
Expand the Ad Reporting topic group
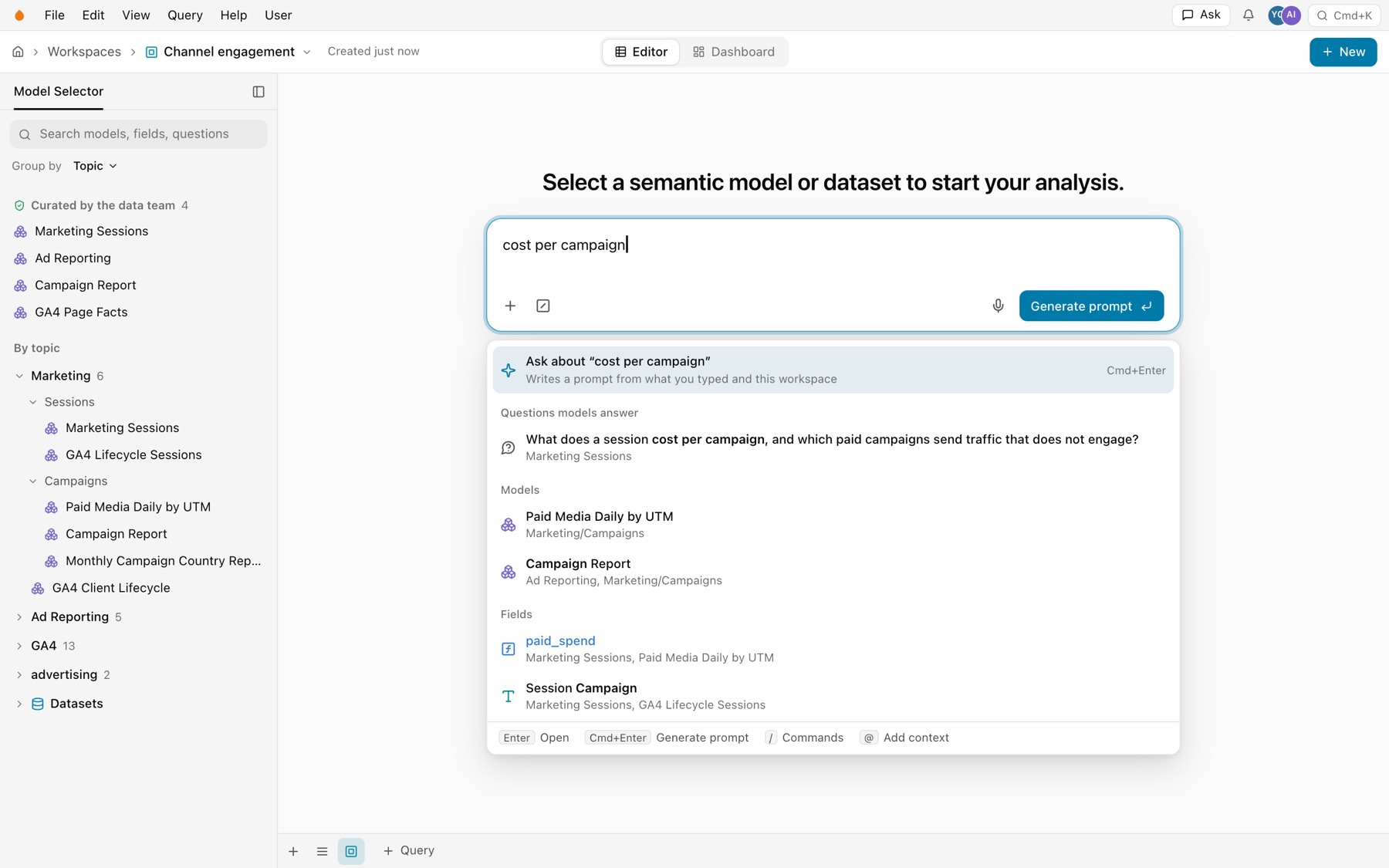pos(19,617)
